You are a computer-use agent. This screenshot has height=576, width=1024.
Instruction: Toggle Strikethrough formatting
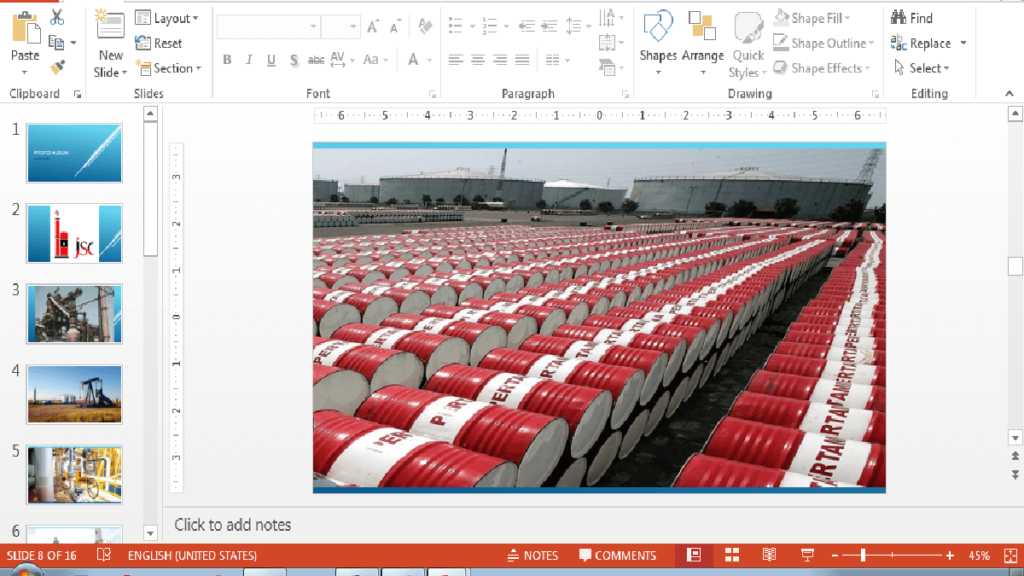(316, 60)
